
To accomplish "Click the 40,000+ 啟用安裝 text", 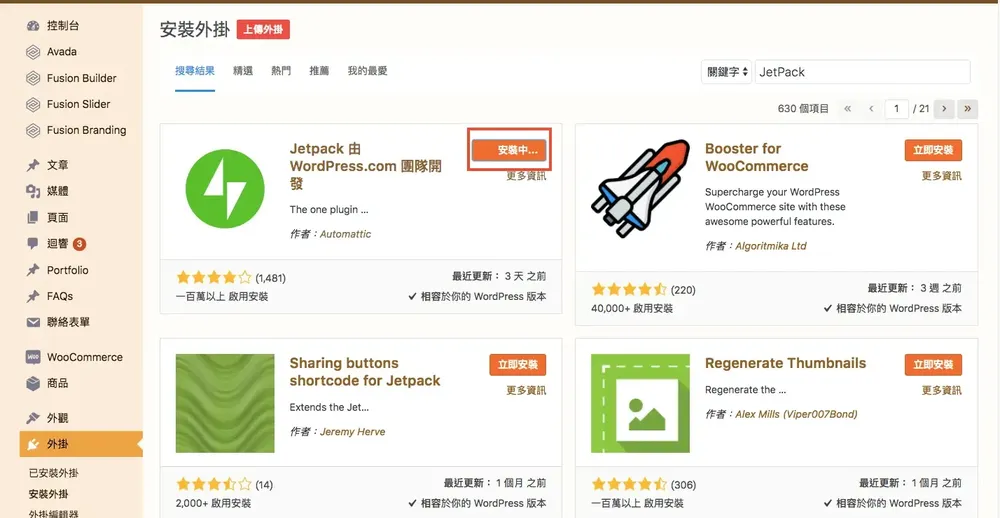I will (x=632, y=309).
